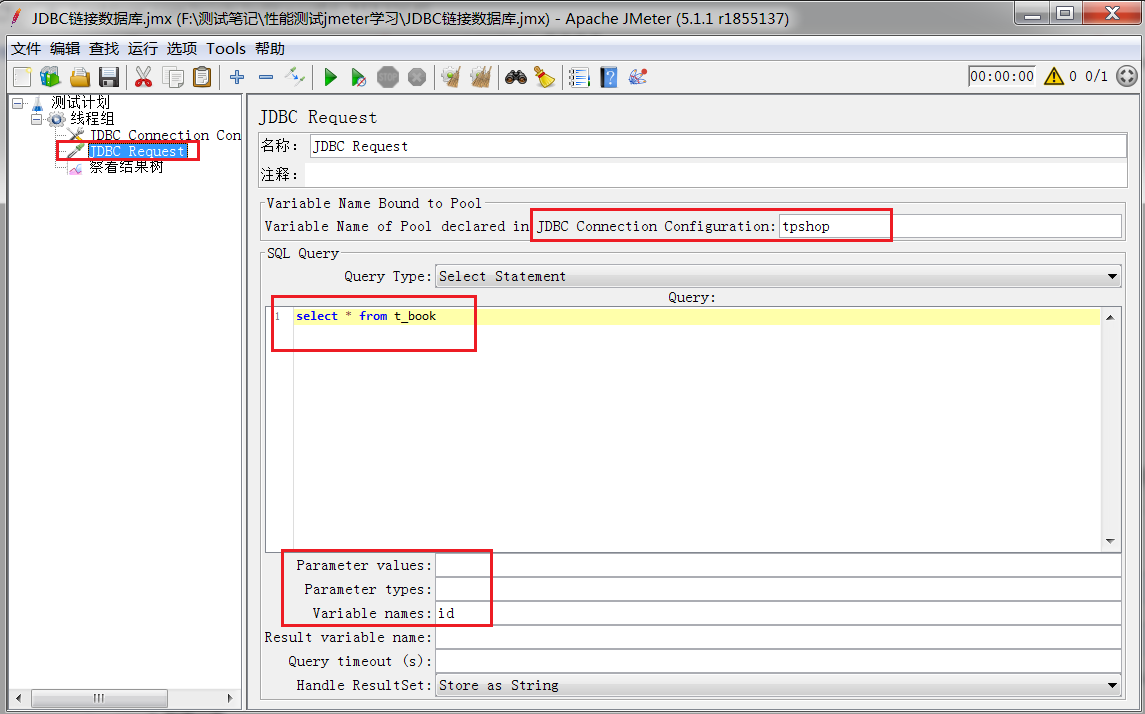Collapse the 线程组 tree node
Image resolution: width=1145 pixels, height=714 pixels.
coord(36,119)
